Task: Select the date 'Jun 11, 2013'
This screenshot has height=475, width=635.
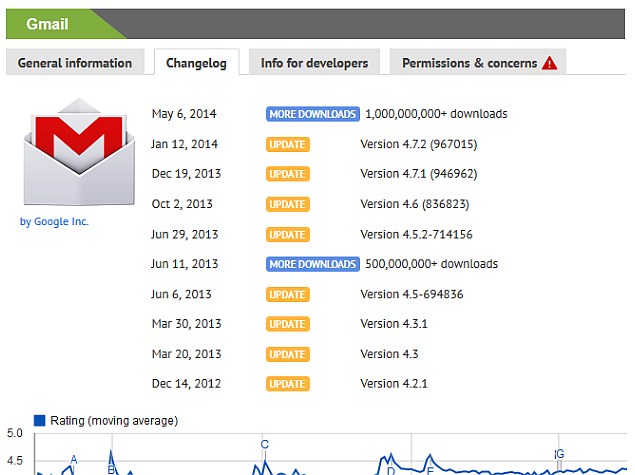Action: [x=185, y=264]
